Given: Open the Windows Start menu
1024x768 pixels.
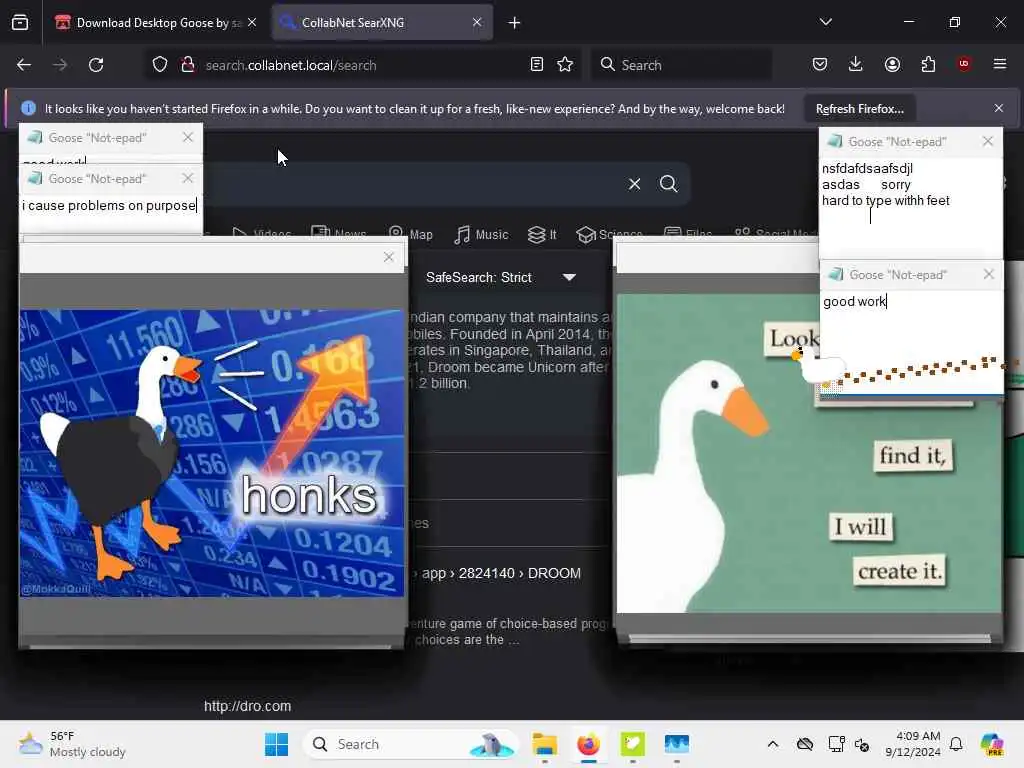Looking at the screenshot, I should (276, 744).
